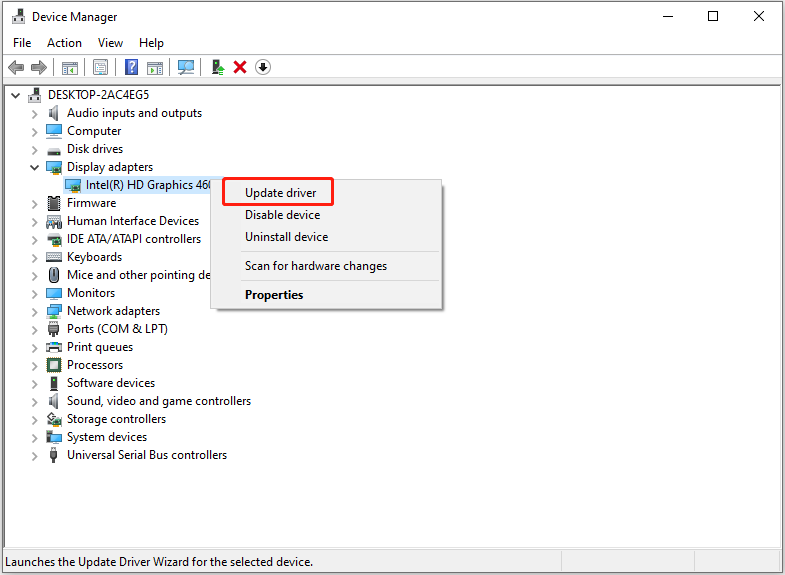Screen dimensions: 785x575
Task: Minimize the Device Manager window
Action: click(x=667, y=16)
